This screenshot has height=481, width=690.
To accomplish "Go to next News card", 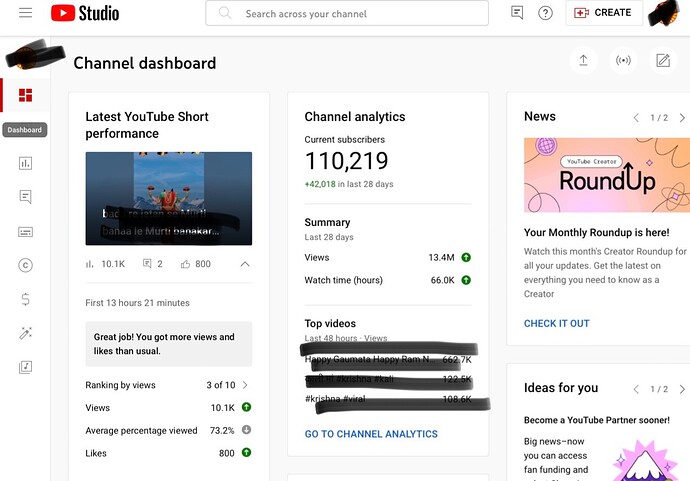I will [x=681, y=117].
